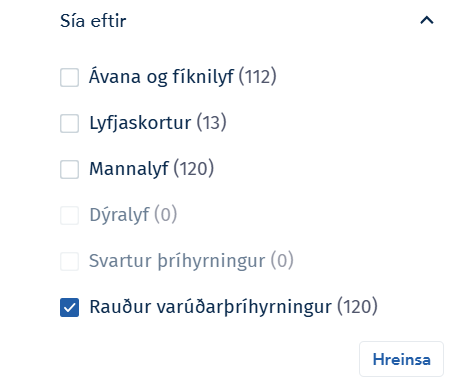This screenshot has height=379, width=463.
Task: Click the (0) count beside Dýralyf
Action: point(166,214)
